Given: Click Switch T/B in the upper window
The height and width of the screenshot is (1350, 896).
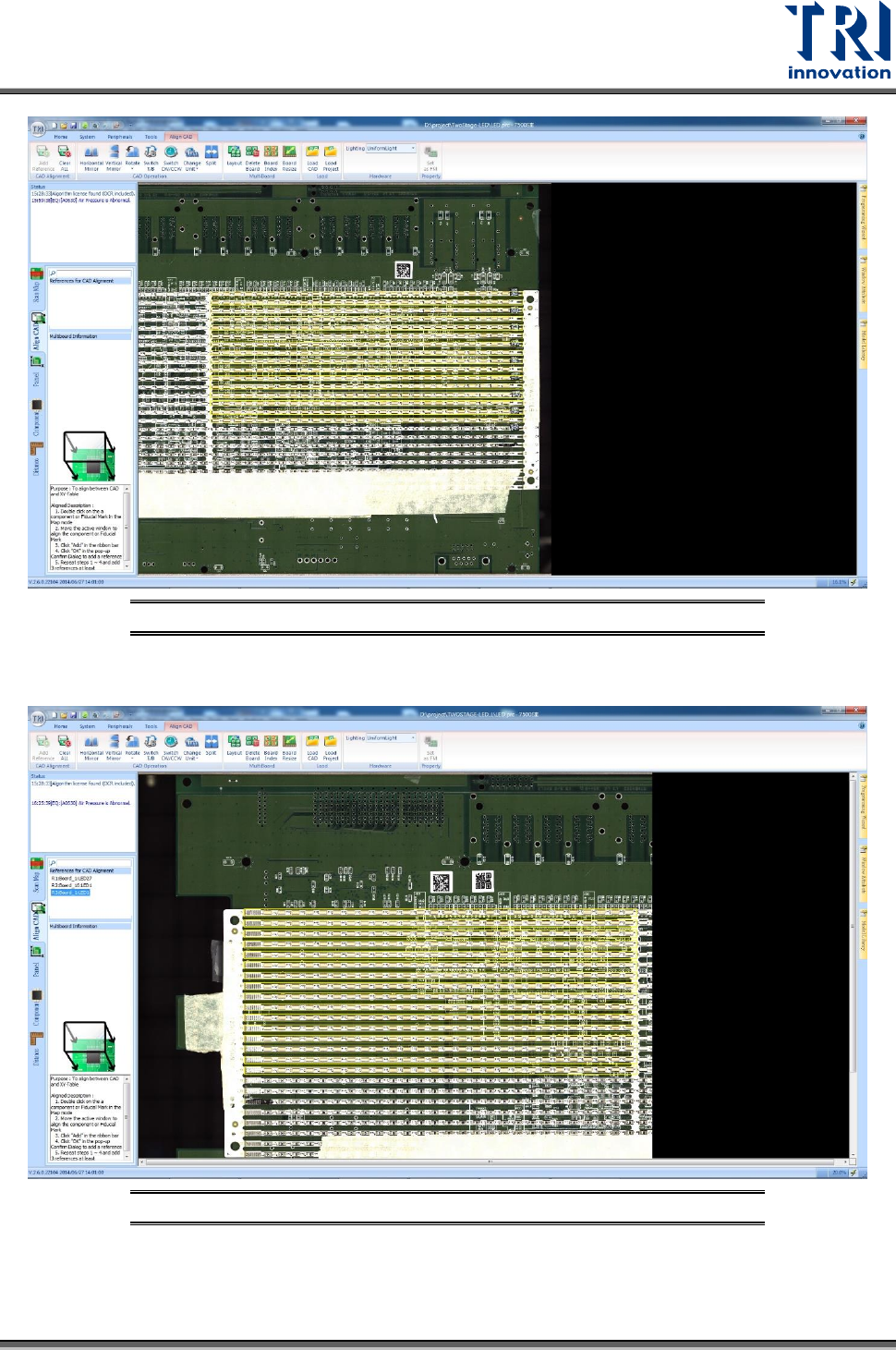Looking at the screenshot, I should click(151, 157).
